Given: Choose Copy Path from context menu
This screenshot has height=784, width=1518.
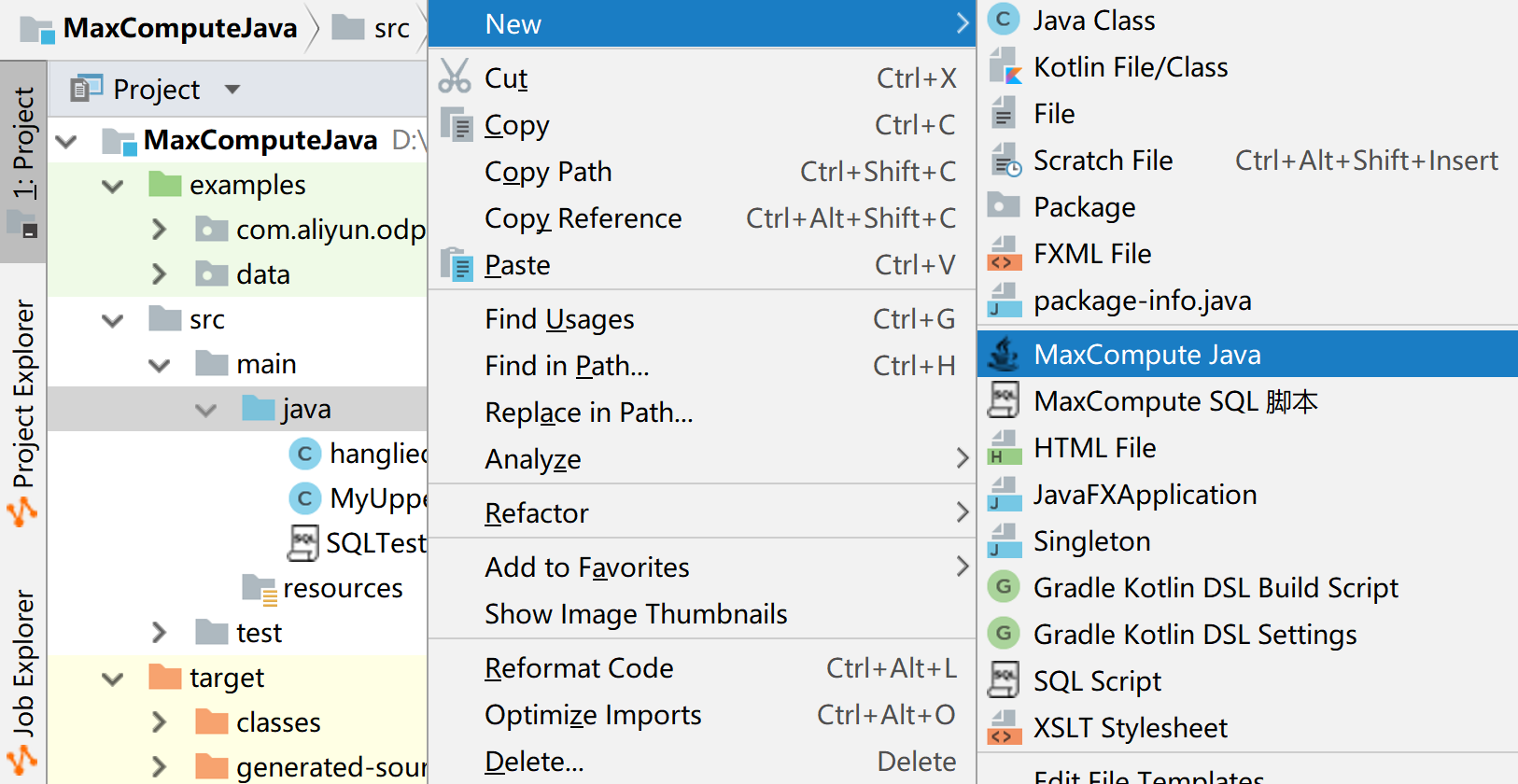Looking at the screenshot, I should (x=702, y=172).
